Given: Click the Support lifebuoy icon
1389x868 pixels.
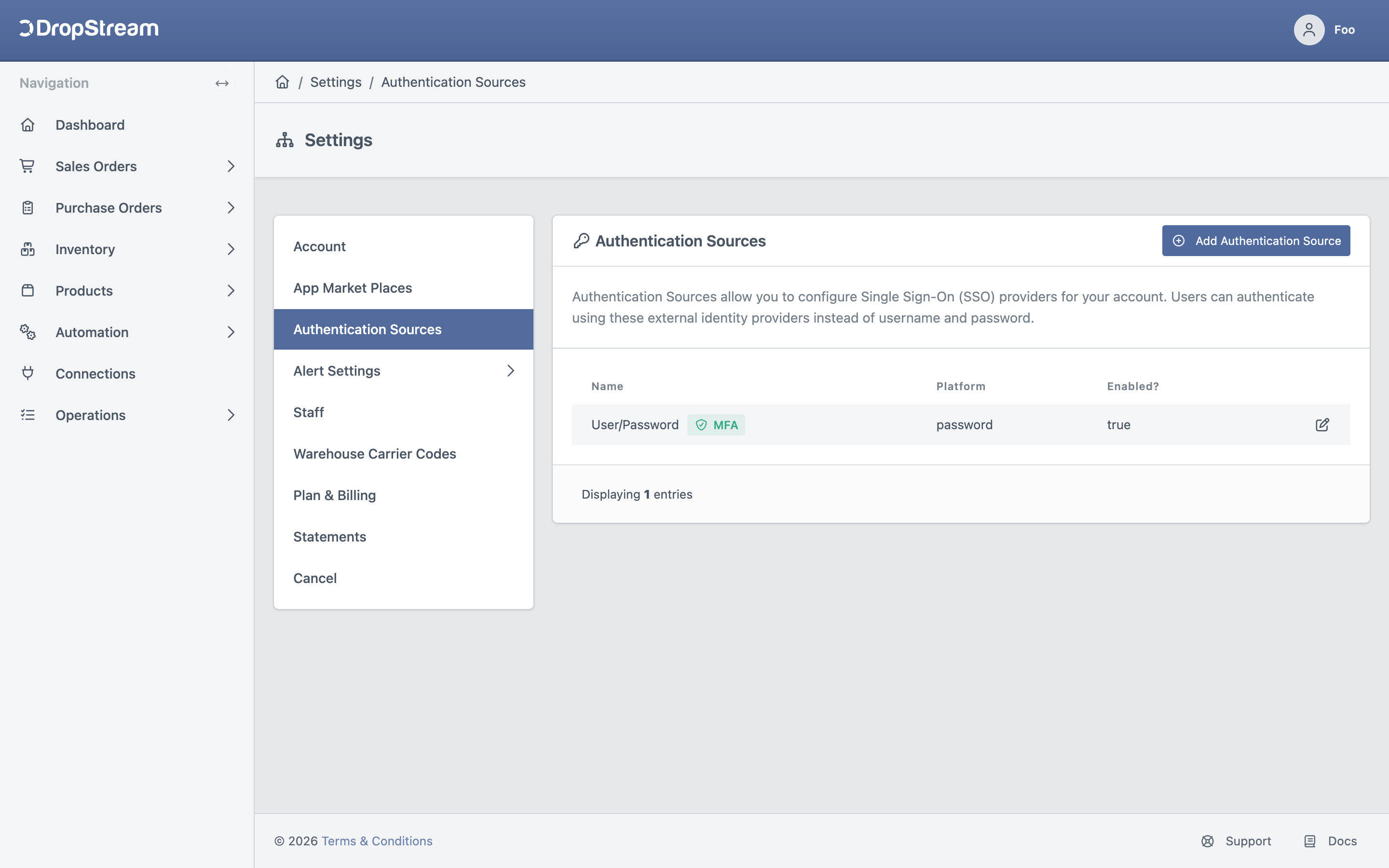Looking at the screenshot, I should pos(1208,841).
